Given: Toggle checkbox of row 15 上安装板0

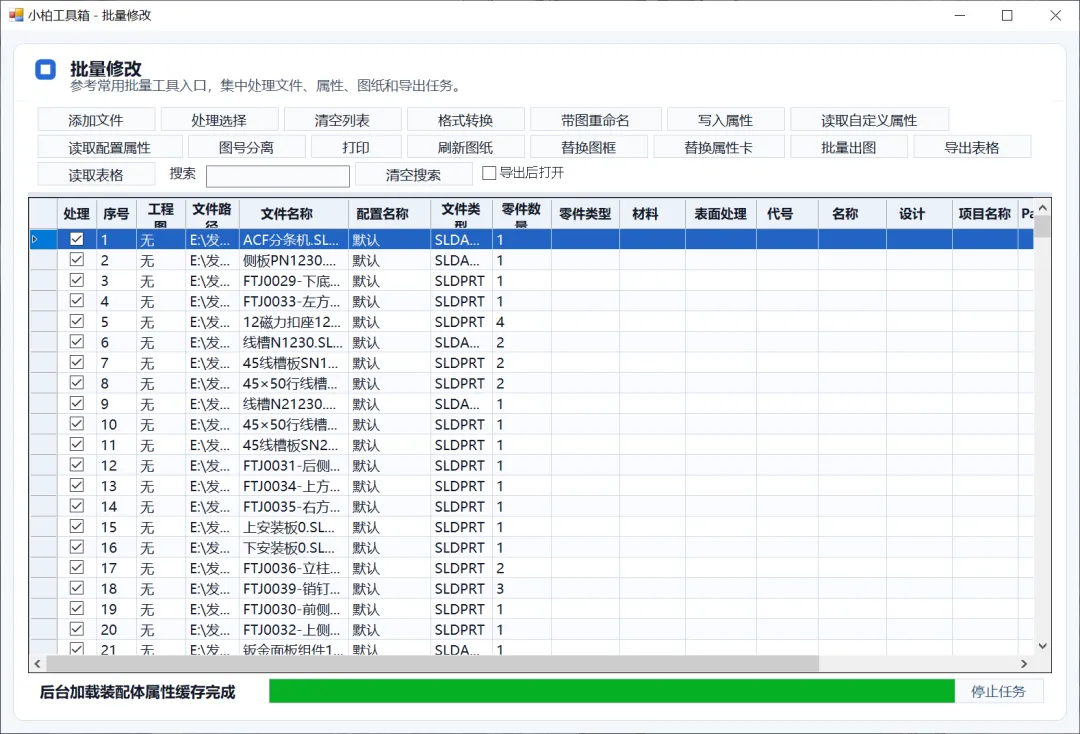Looking at the screenshot, I should point(76,526).
